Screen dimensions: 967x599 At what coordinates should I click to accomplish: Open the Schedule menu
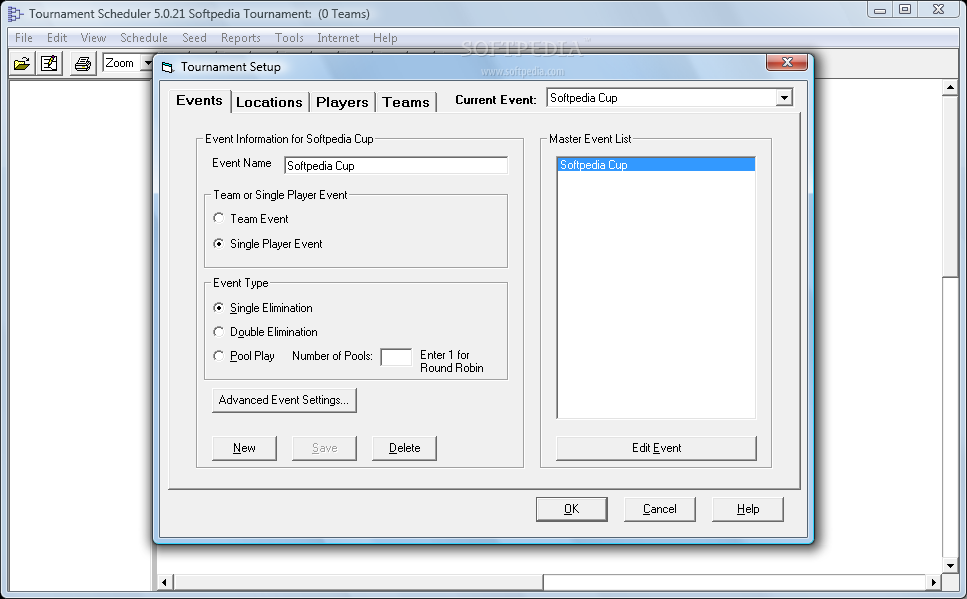pyautogui.click(x=144, y=38)
